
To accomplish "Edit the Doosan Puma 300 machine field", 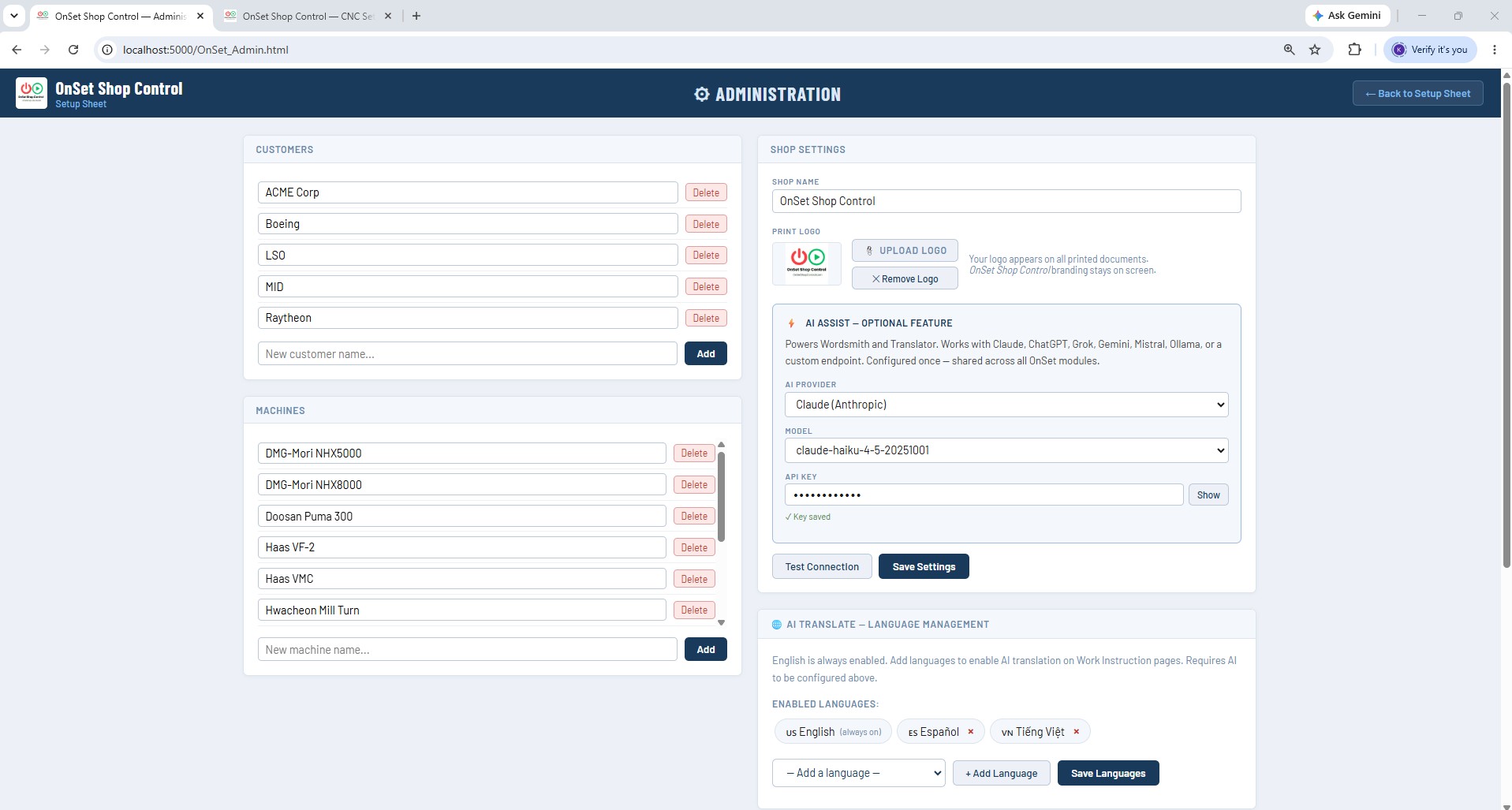I will point(461,516).
